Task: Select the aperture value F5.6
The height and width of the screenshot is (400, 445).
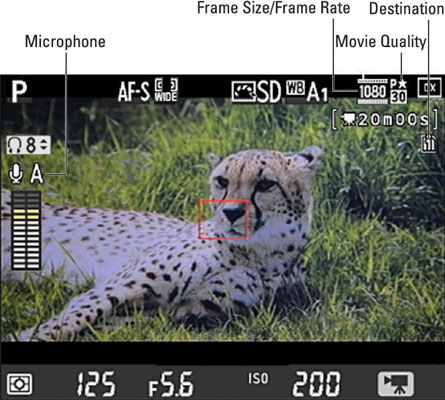Action: point(171,384)
